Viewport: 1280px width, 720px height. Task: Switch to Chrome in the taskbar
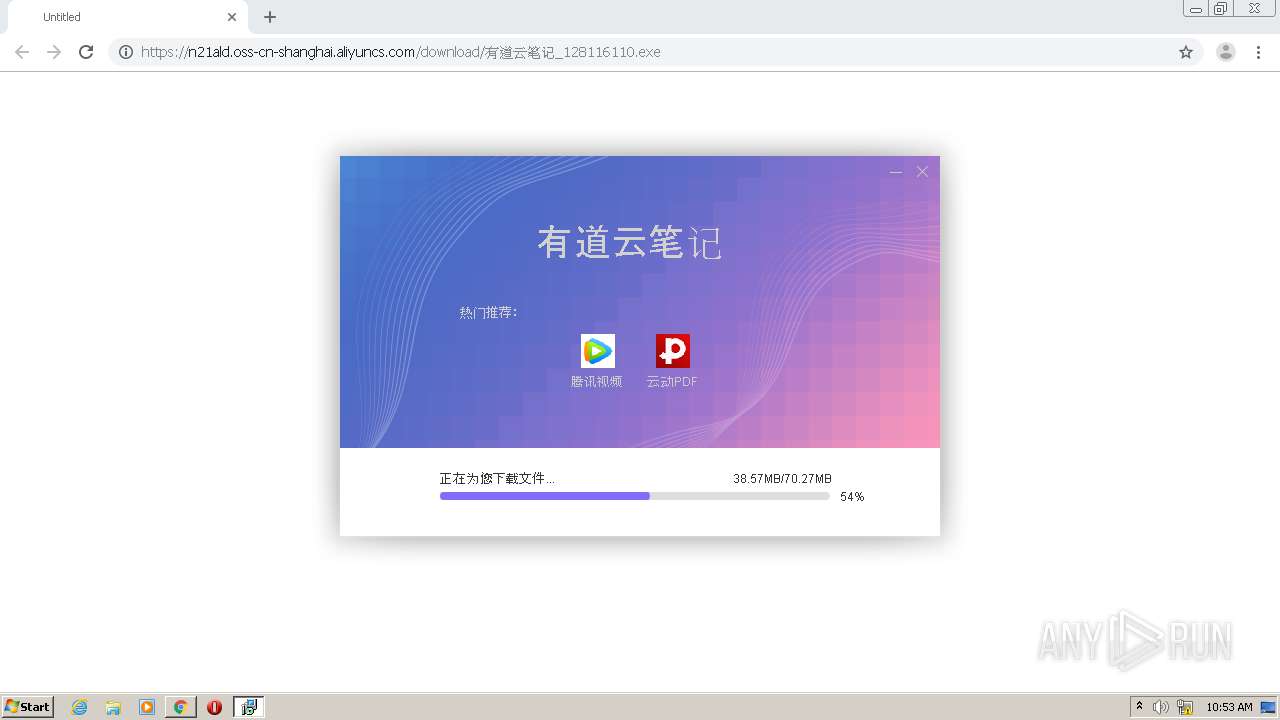[x=181, y=707]
